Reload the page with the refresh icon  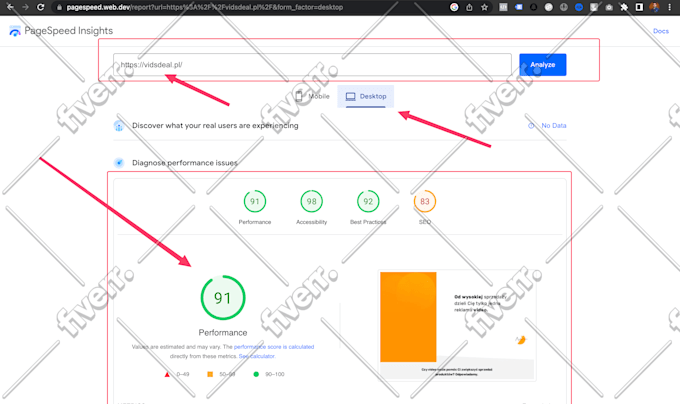[x=40, y=7]
